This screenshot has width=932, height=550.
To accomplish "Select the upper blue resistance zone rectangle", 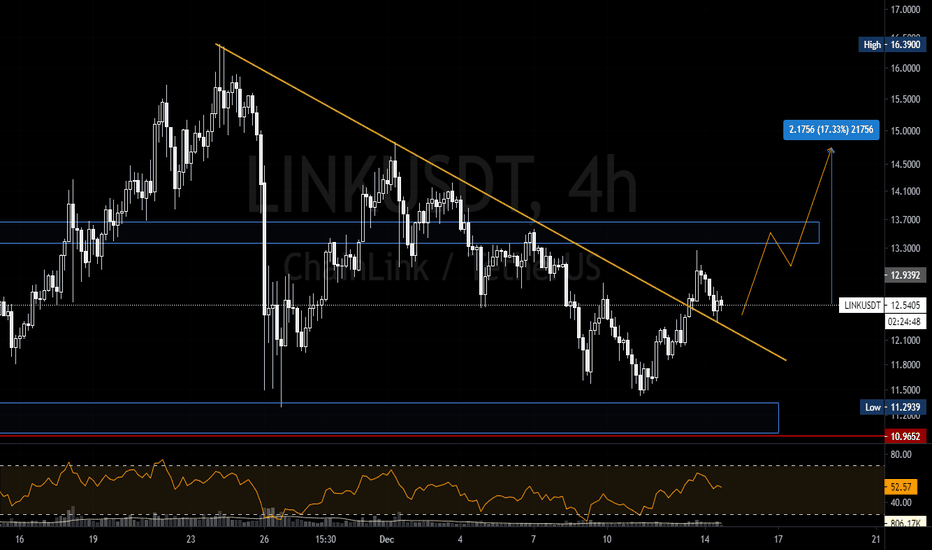I will [410, 232].
